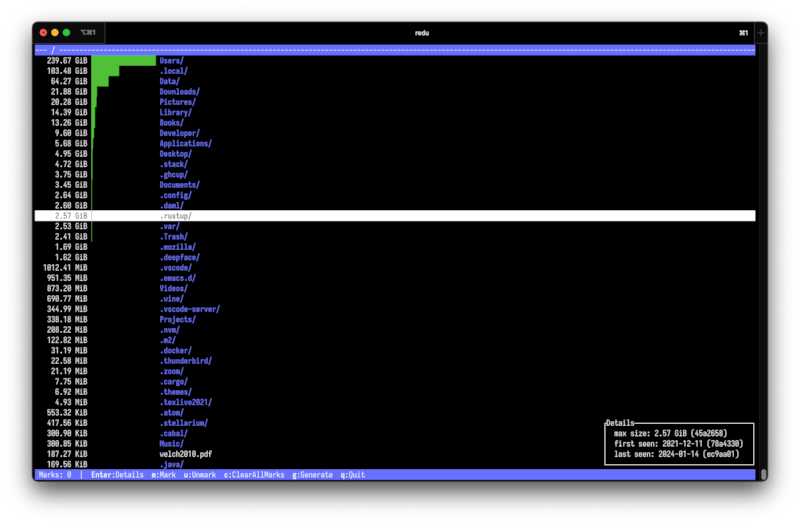Select the .Trash/ directory entry
Viewport: 800px width, 524px height.
click(x=173, y=237)
